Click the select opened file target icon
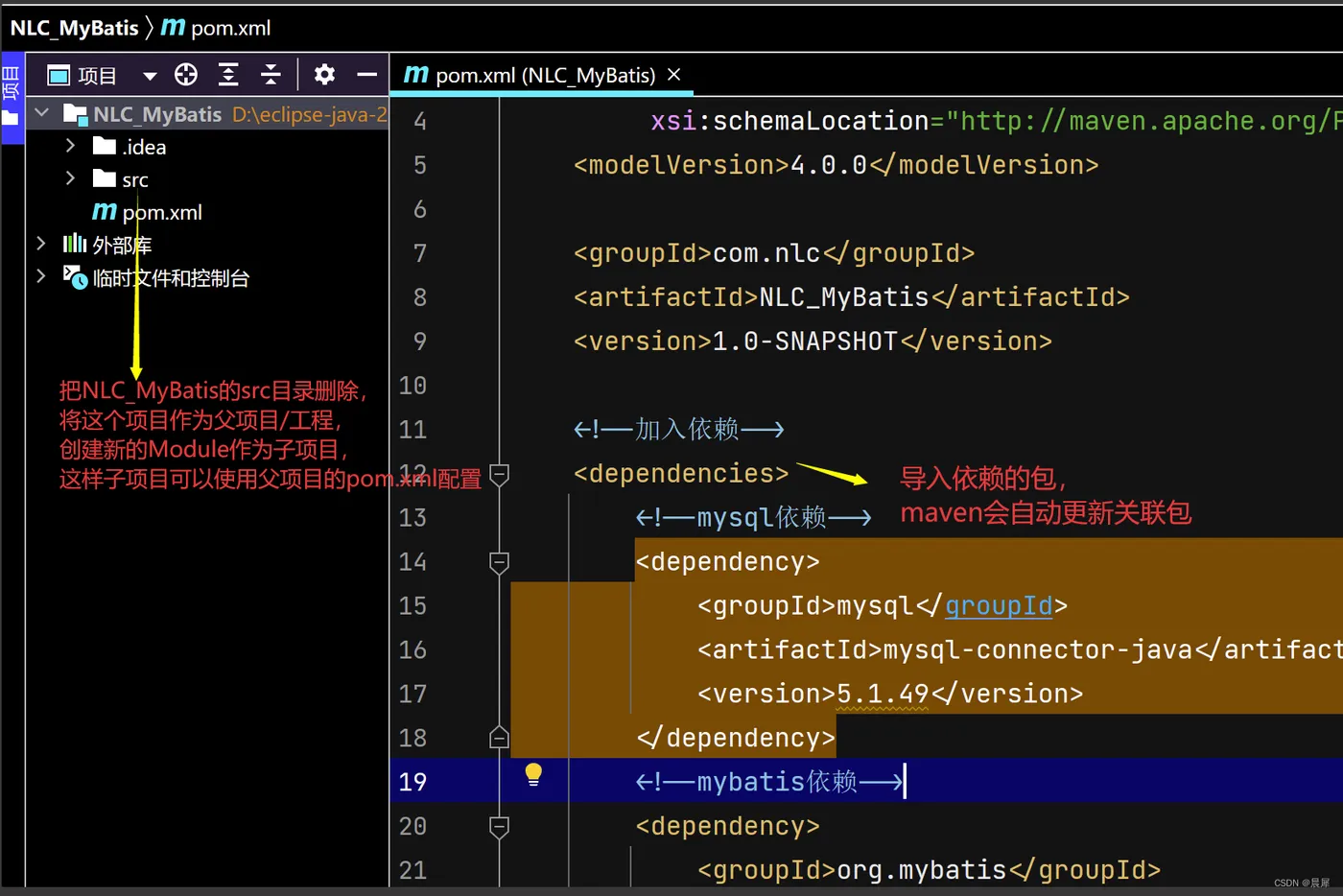Viewport: 1343px width, 896px height. [186, 75]
